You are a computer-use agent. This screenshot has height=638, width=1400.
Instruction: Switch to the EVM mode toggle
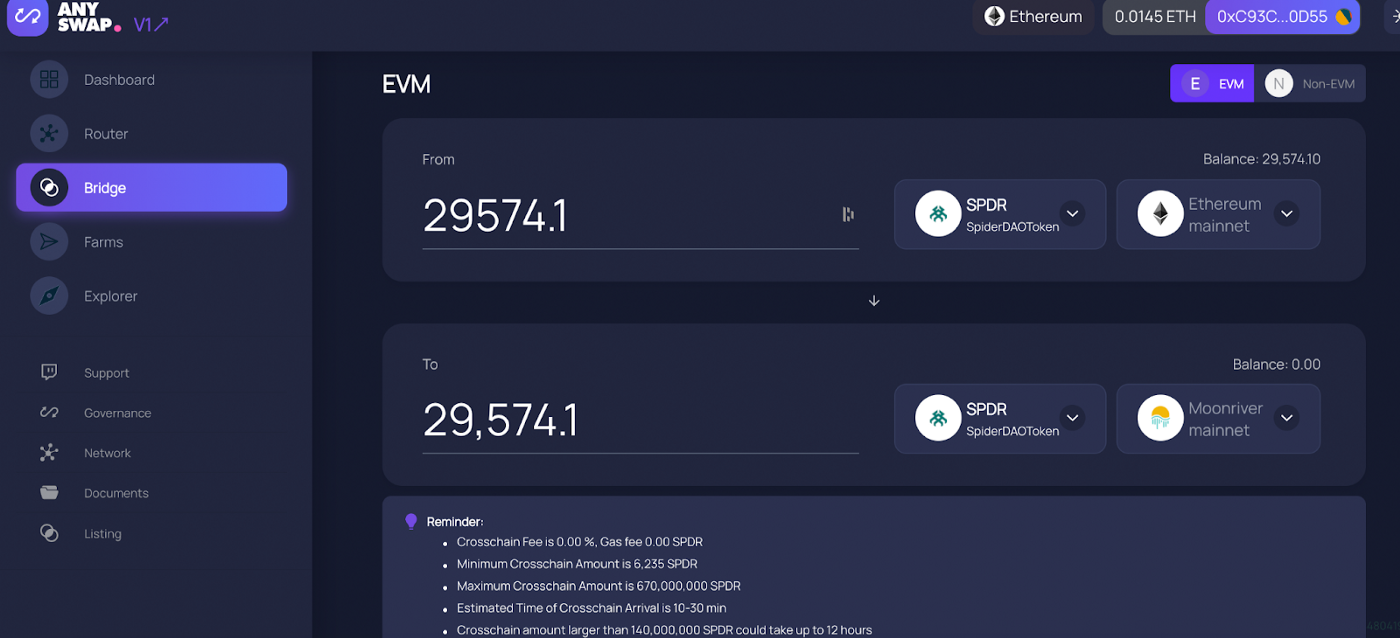(1212, 84)
